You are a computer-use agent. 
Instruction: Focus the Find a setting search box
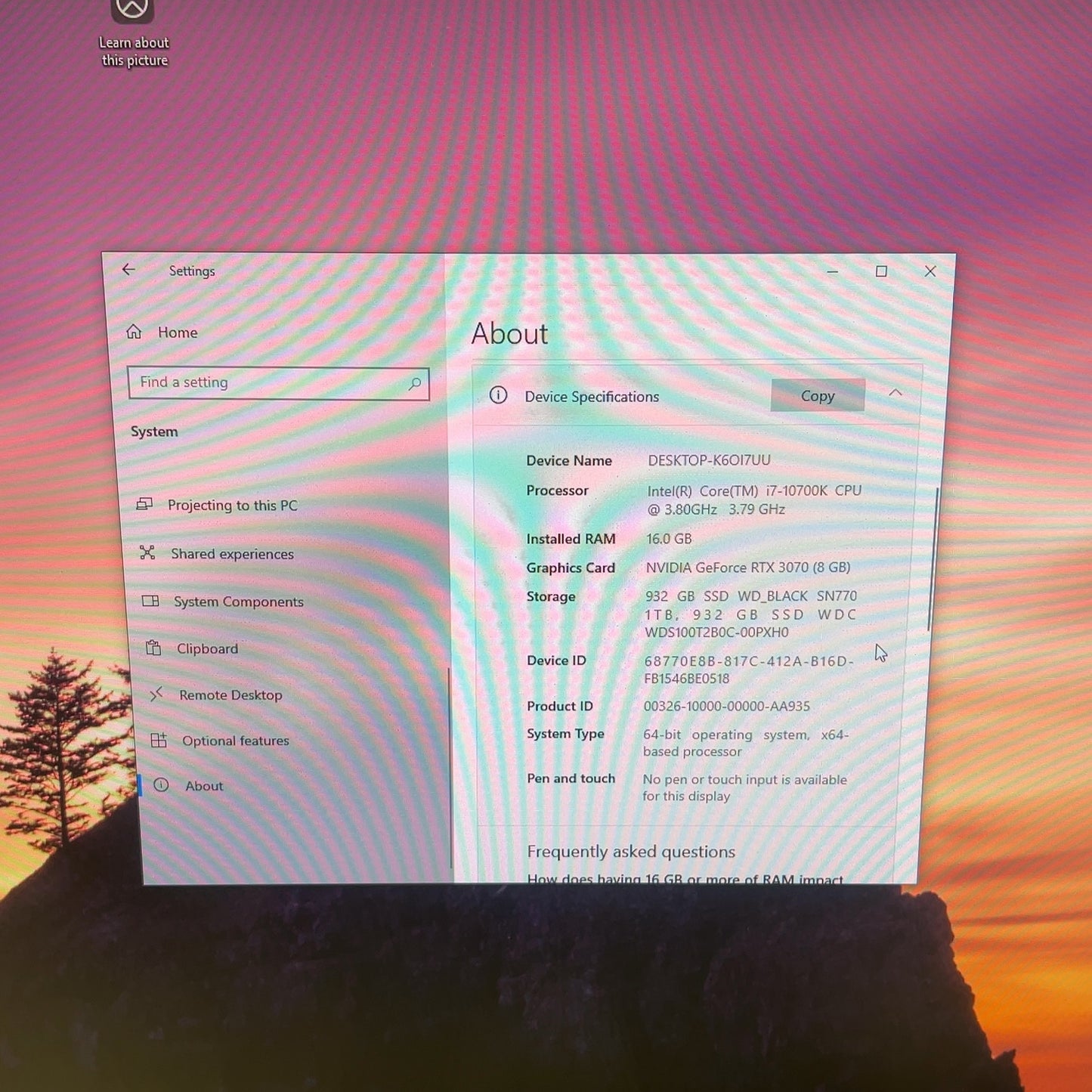click(x=278, y=383)
